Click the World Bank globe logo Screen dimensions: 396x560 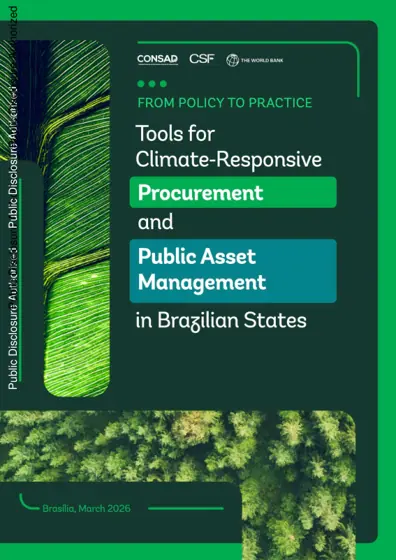point(232,60)
